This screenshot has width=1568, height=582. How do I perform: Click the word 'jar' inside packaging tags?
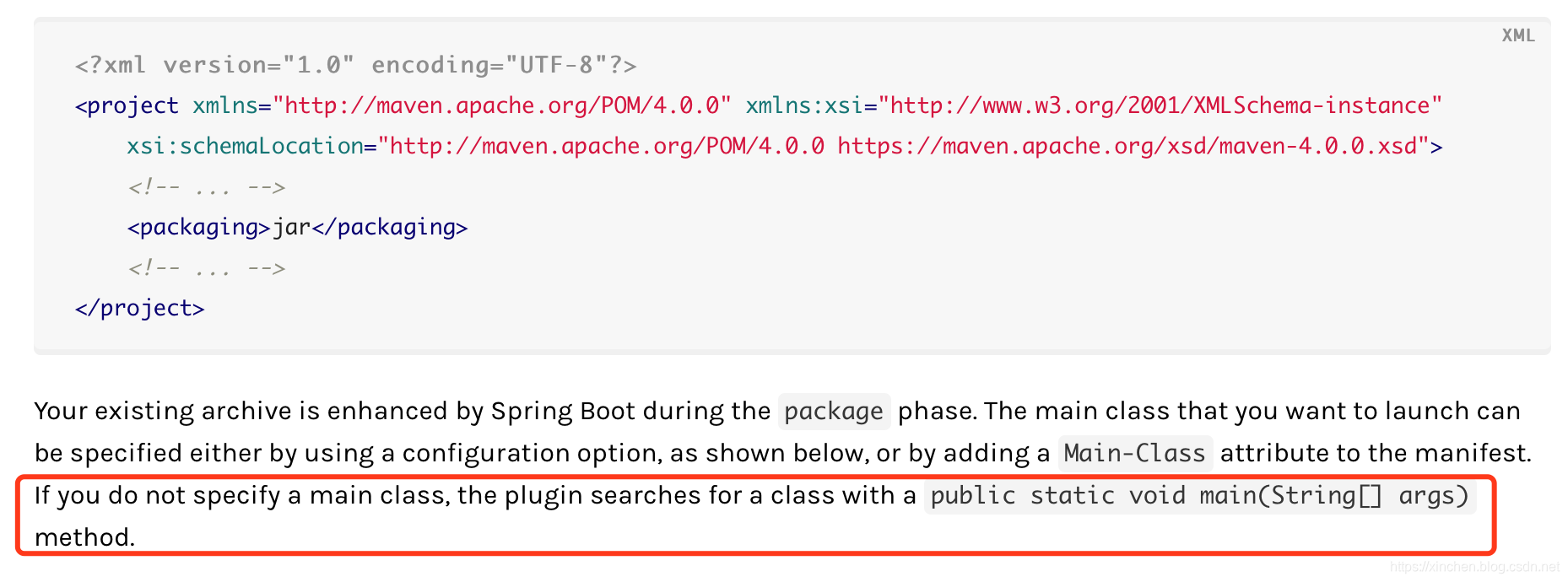coord(291,228)
